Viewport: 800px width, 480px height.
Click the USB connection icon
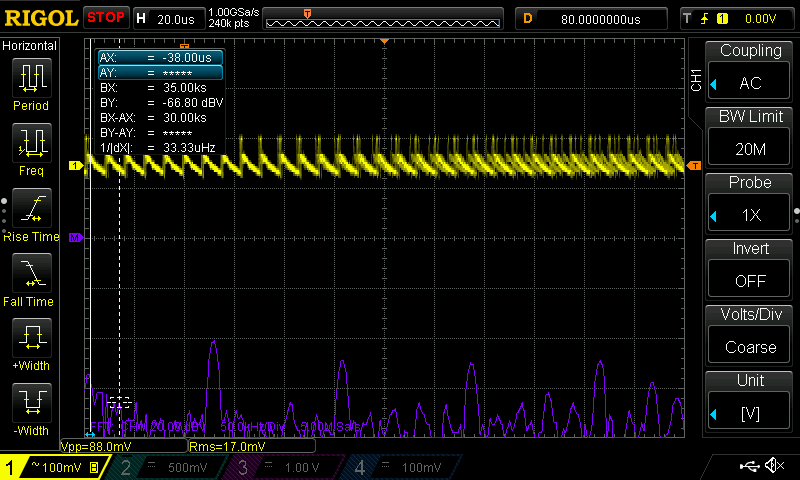pyautogui.click(x=748, y=466)
